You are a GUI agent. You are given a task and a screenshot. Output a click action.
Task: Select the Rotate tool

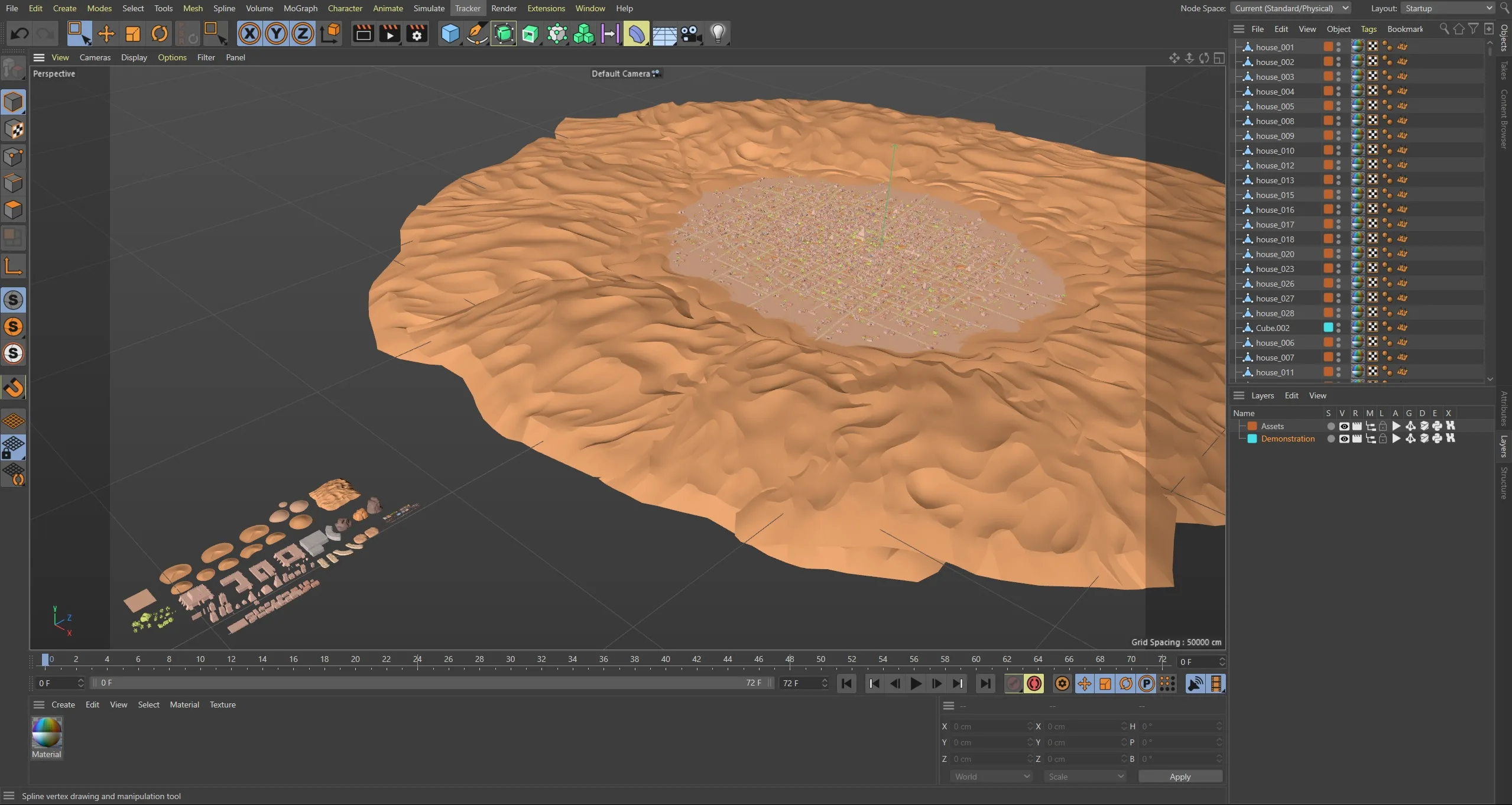pyautogui.click(x=159, y=34)
